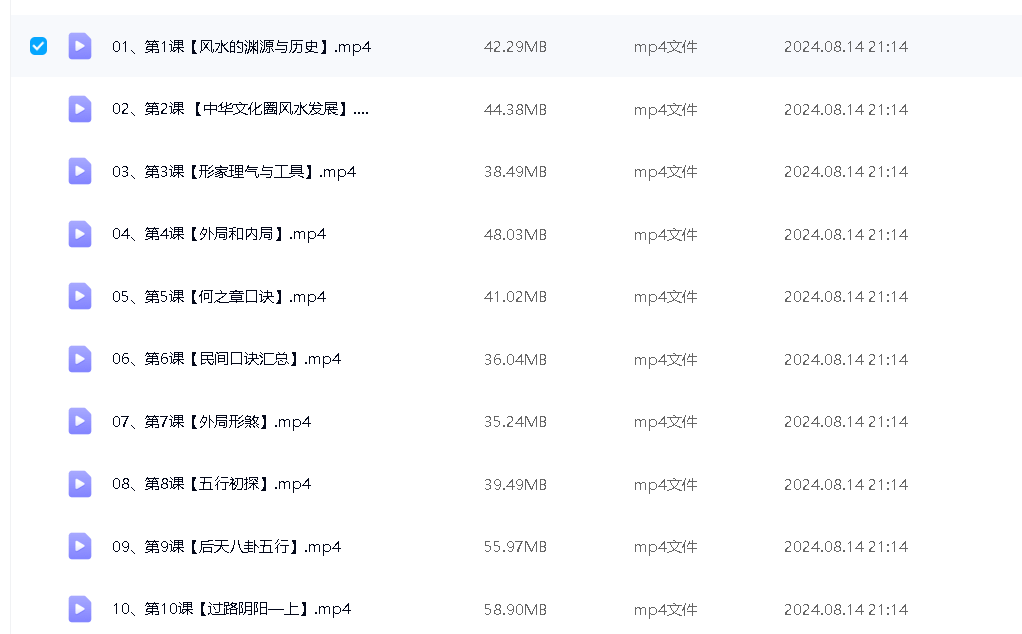Viewport: 1022px width, 634px height.
Task: Click the video icon next to 第8课 五行初探
Action: (x=80, y=484)
